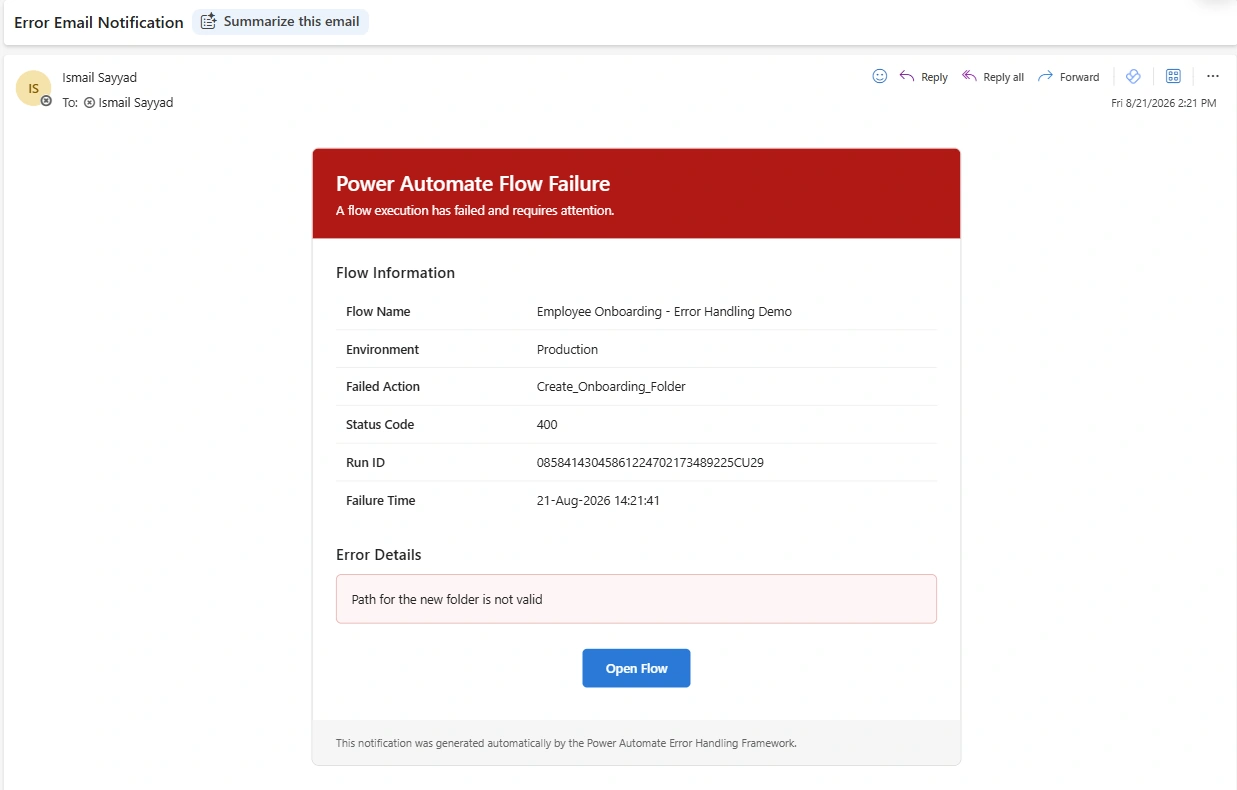Click the smiley emoji reaction icon

click(x=880, y=76)
